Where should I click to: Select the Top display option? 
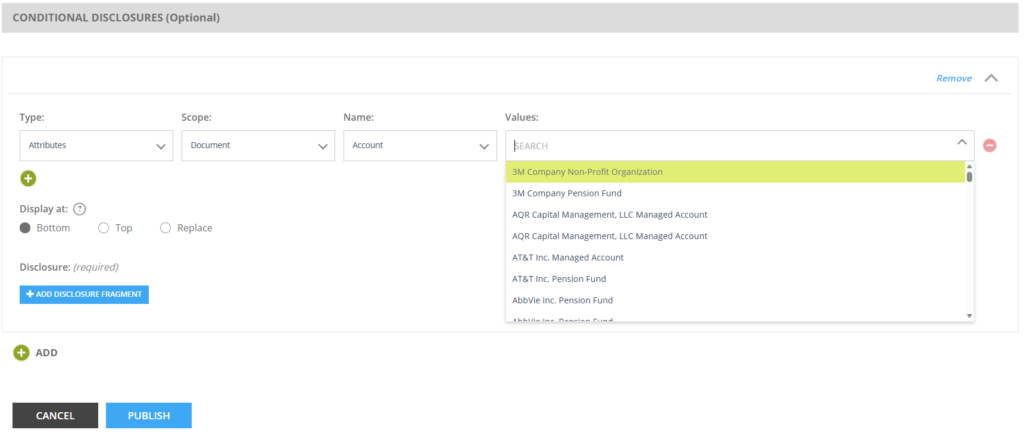104,228
